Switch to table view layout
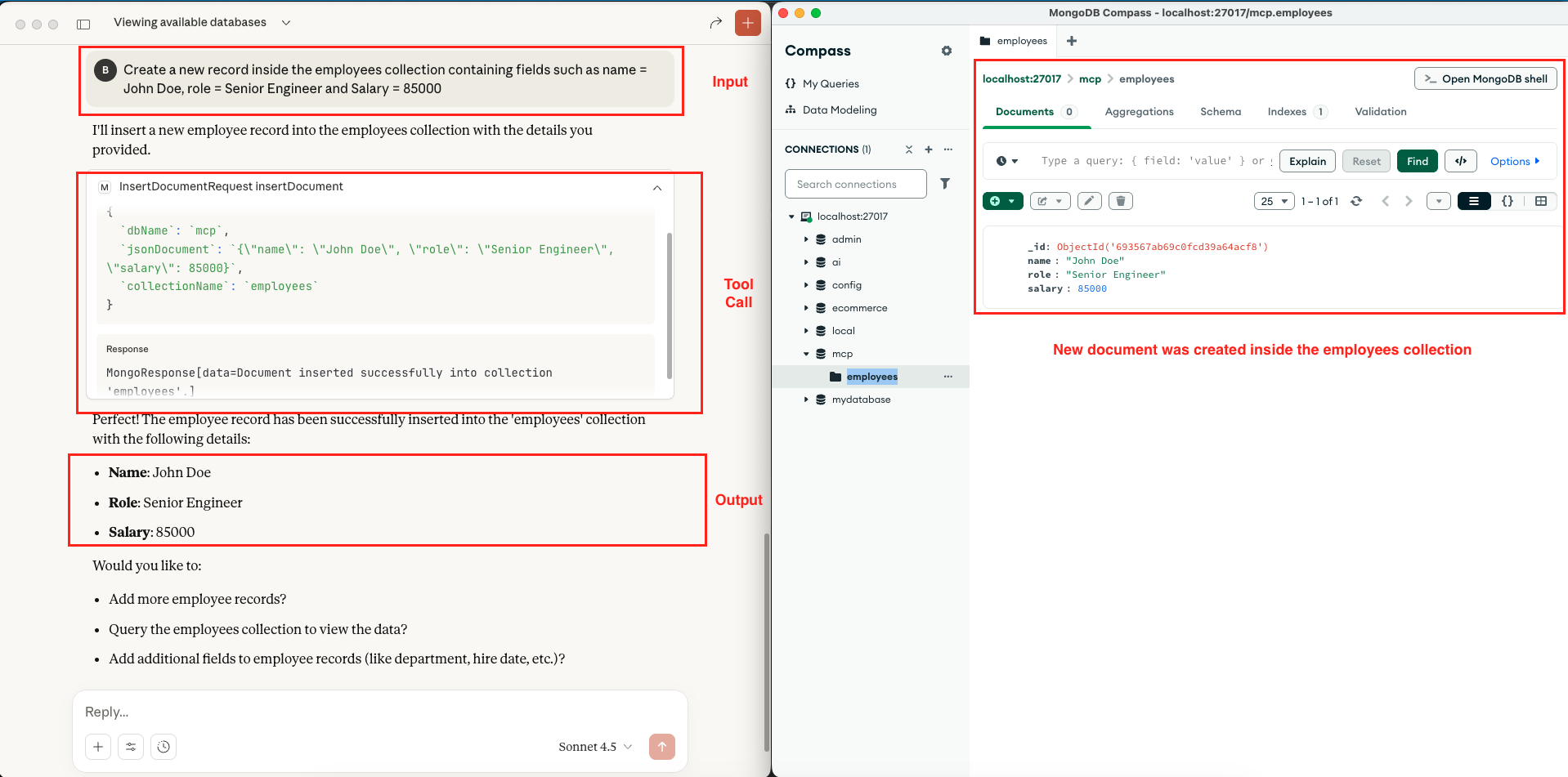 pos(1541,201)
